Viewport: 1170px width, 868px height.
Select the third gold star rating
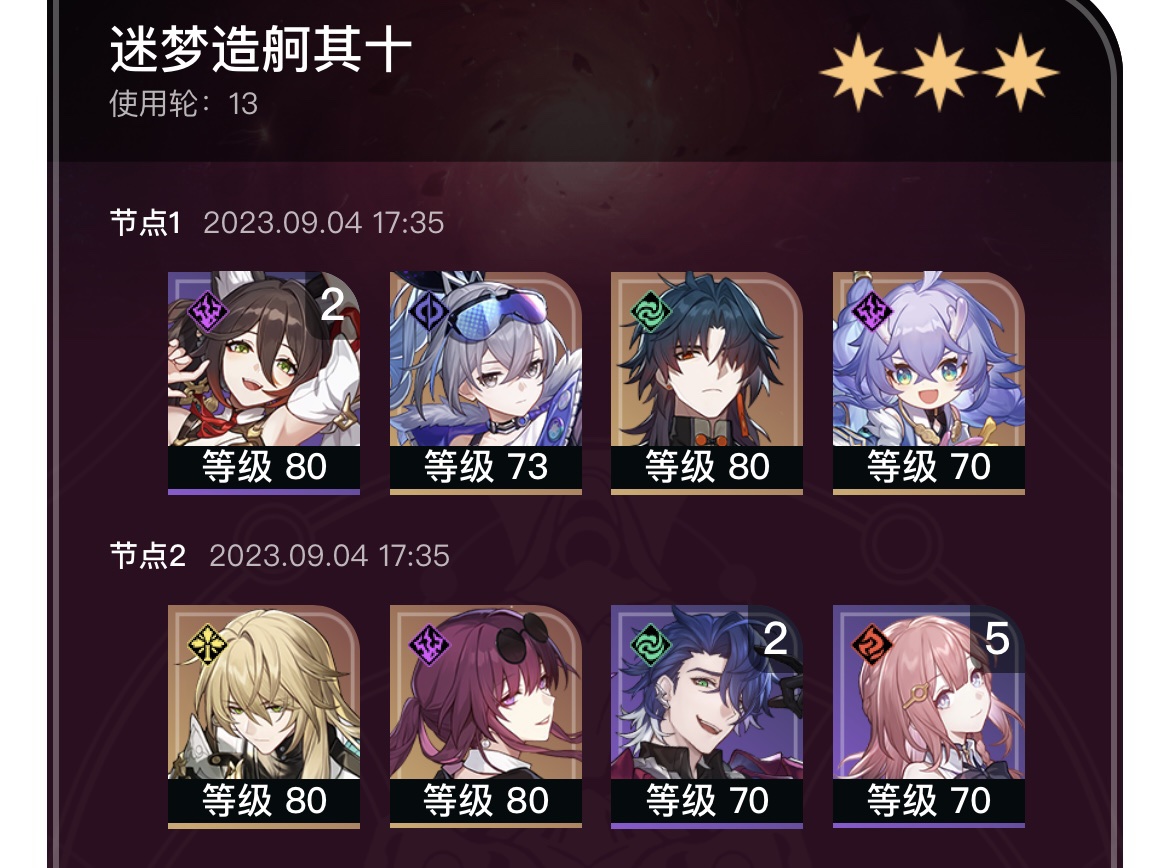tap(1019, 72)
